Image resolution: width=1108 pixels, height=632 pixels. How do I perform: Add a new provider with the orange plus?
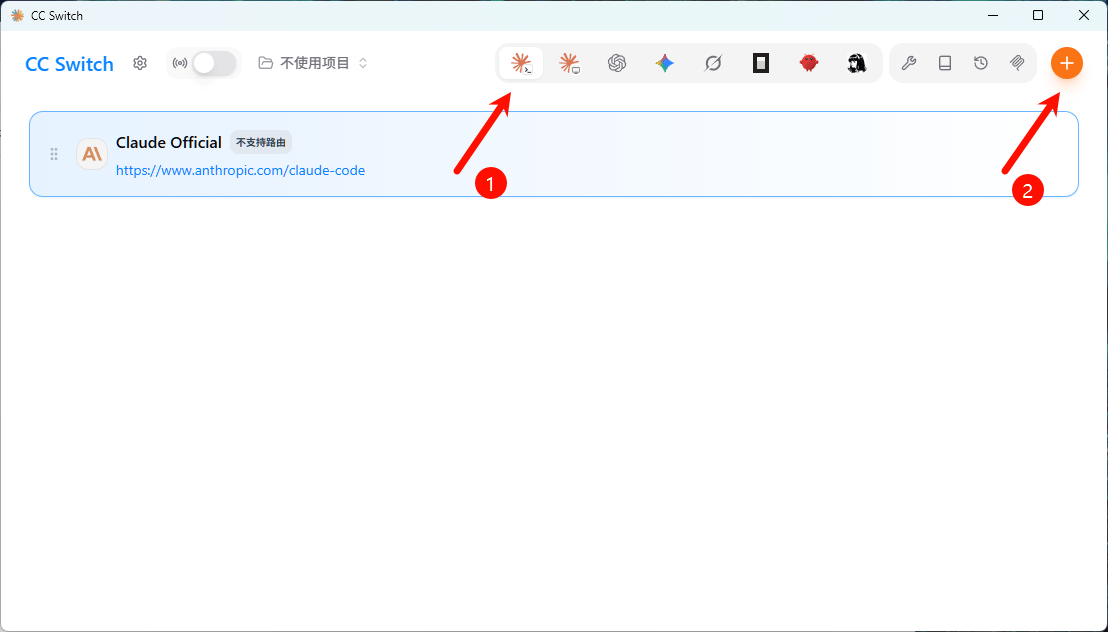click(x=1067, y=64)
